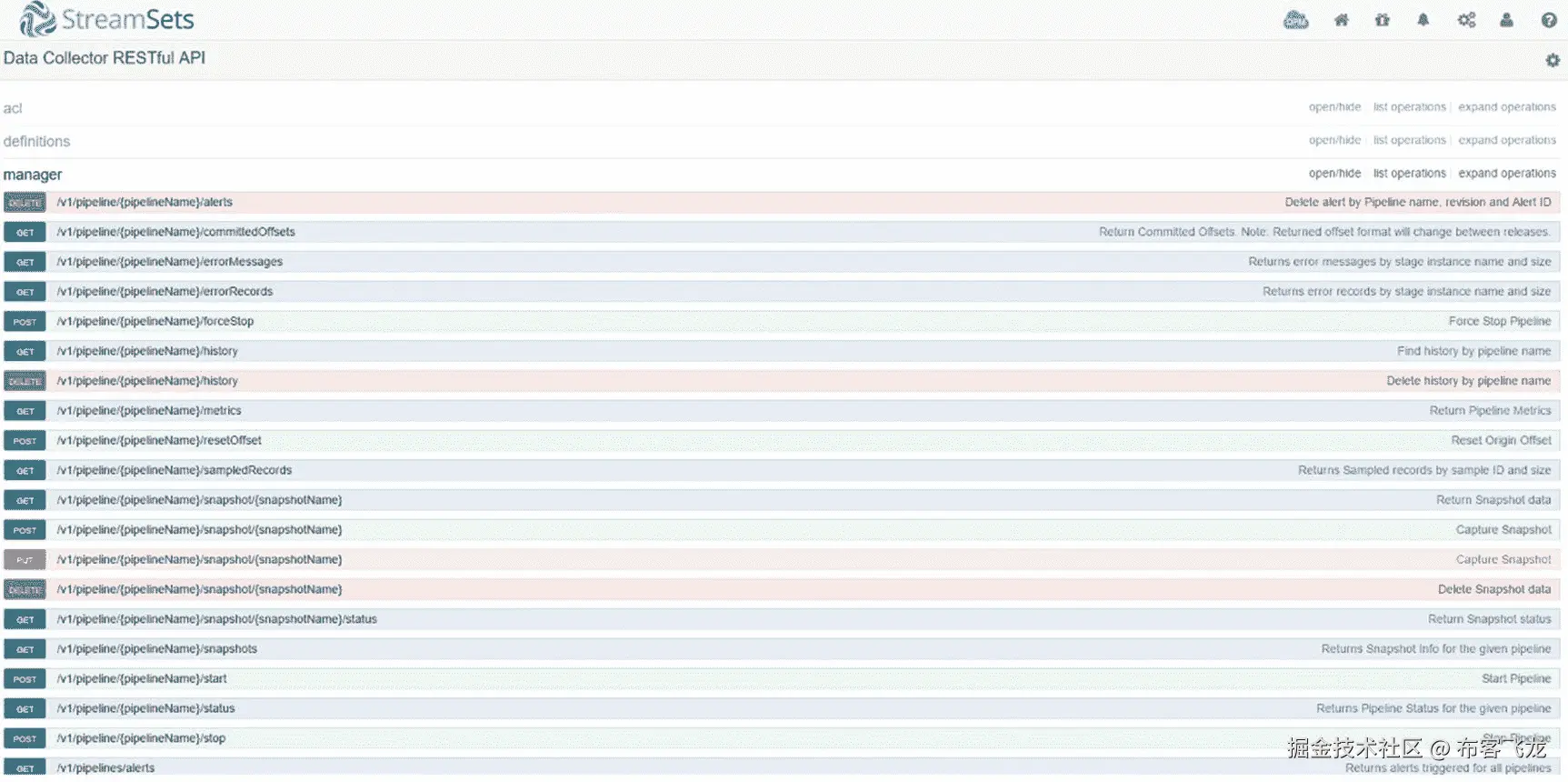Open the metrics endpoint path
The image size is (1568, 782).
(149, 411)
